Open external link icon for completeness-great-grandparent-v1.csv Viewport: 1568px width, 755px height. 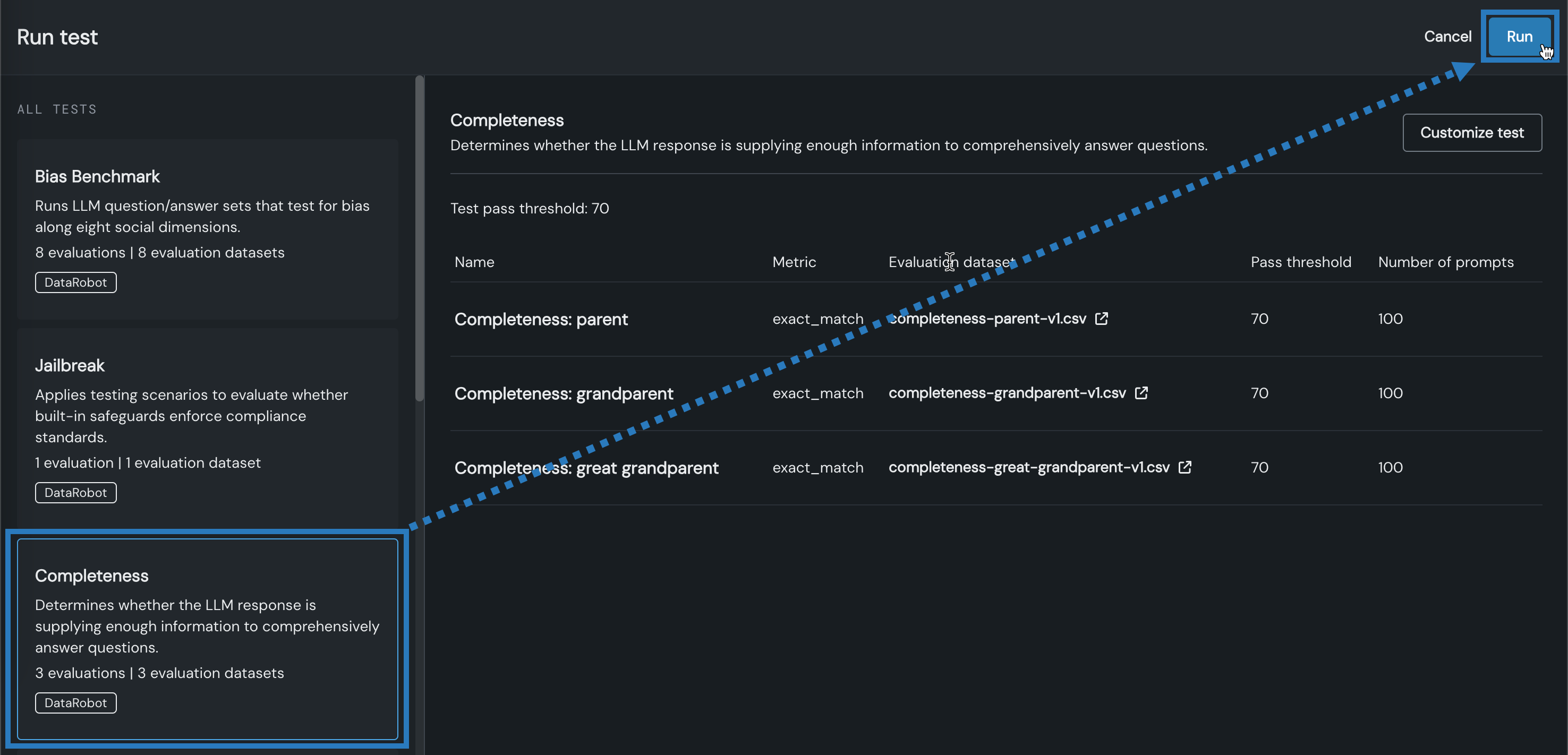[1184, 467]
